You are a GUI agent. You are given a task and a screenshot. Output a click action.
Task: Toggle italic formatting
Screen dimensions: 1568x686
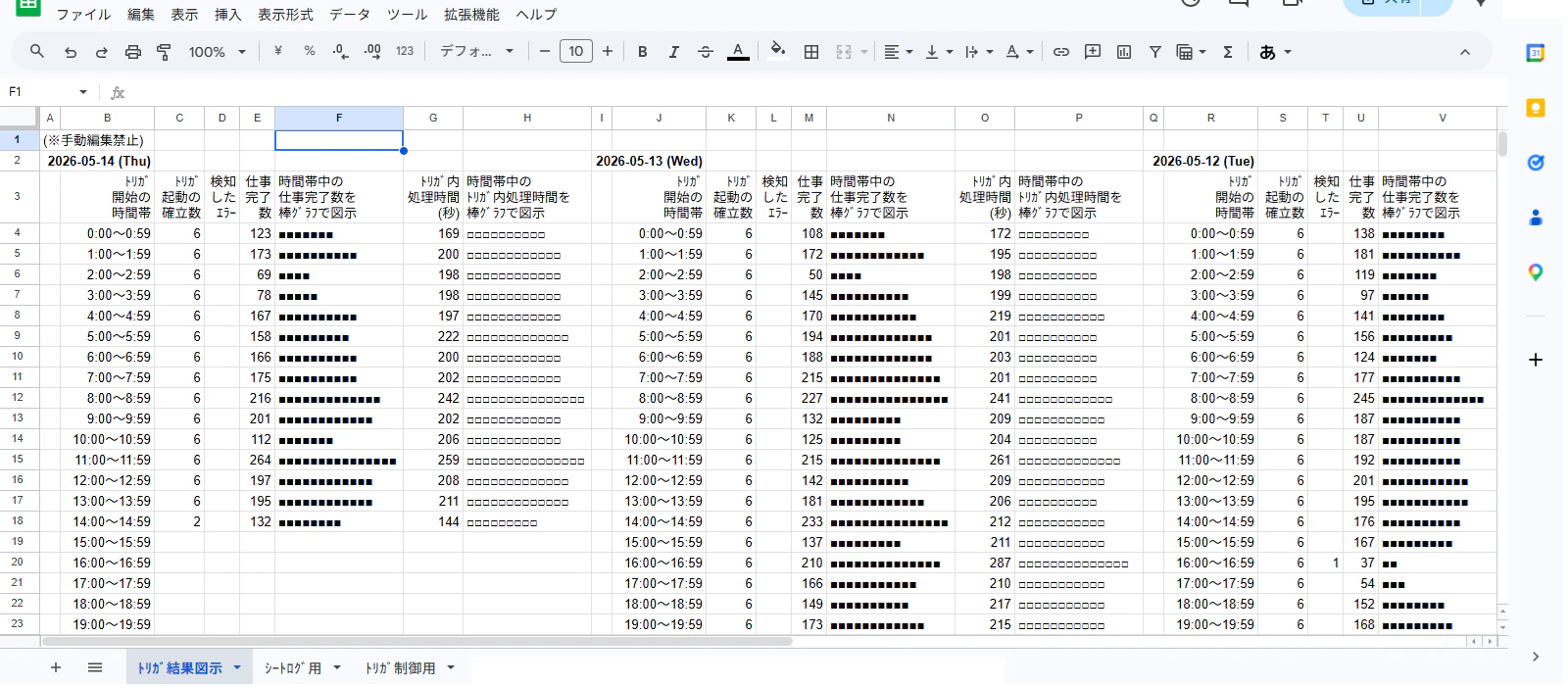point(674,52)
